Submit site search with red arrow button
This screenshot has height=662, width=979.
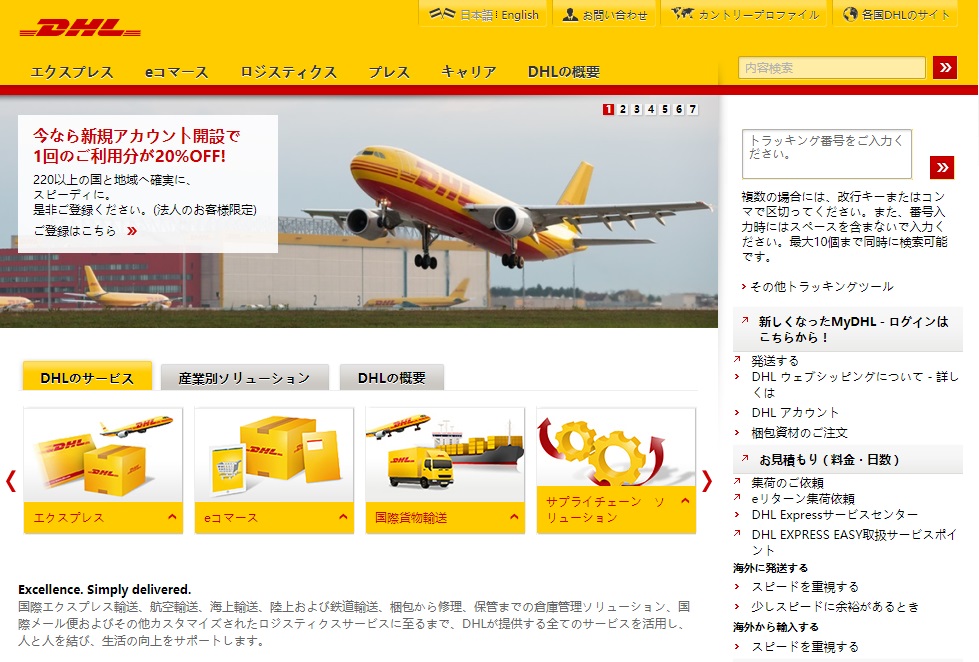[x=945, y=67]
